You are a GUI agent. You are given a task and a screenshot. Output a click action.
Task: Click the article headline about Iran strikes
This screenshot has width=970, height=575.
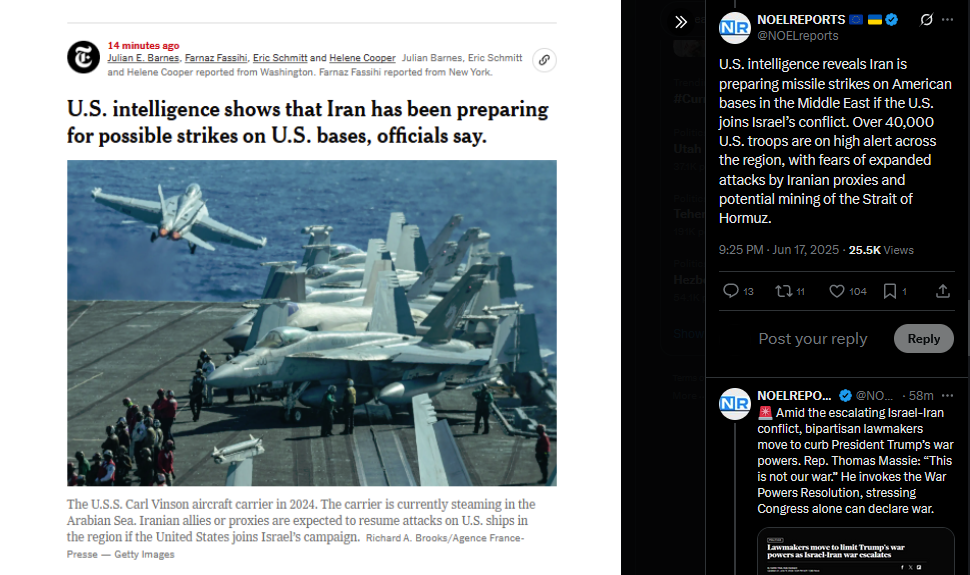(x=307, y=122)
